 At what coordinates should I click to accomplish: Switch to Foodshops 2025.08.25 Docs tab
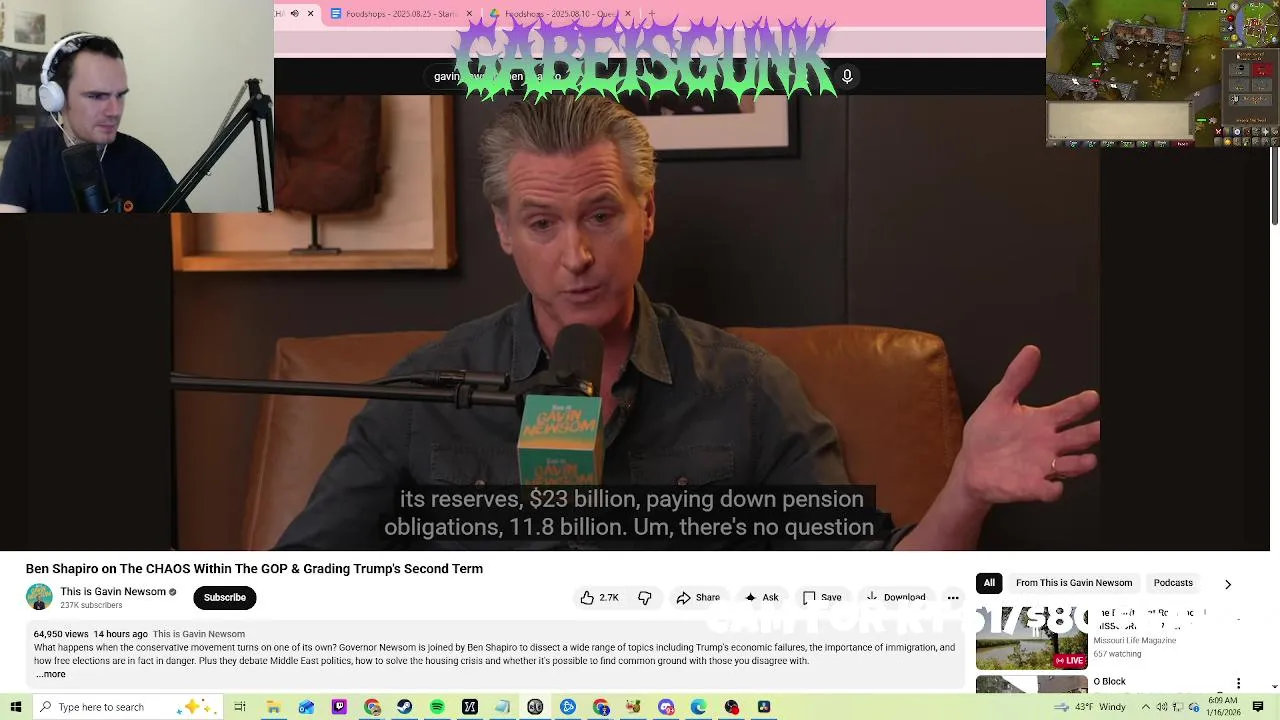(x=397, y=14)
